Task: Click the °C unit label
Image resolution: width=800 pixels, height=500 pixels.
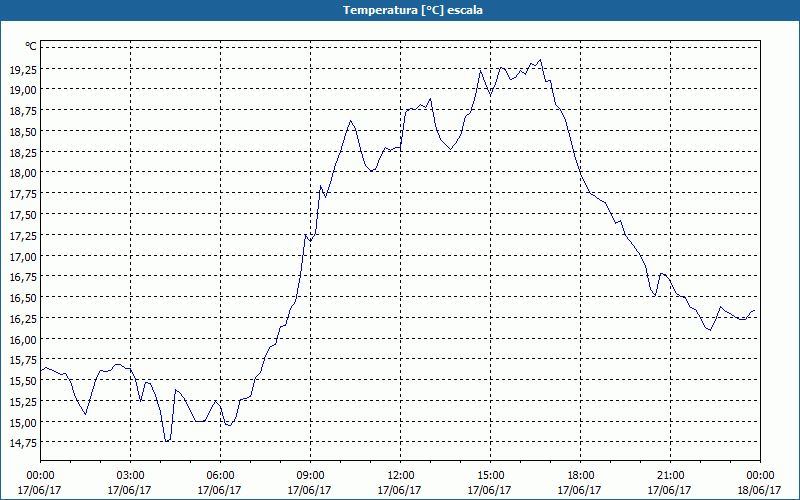Action: pyautogui.click(x=31, y=46)
